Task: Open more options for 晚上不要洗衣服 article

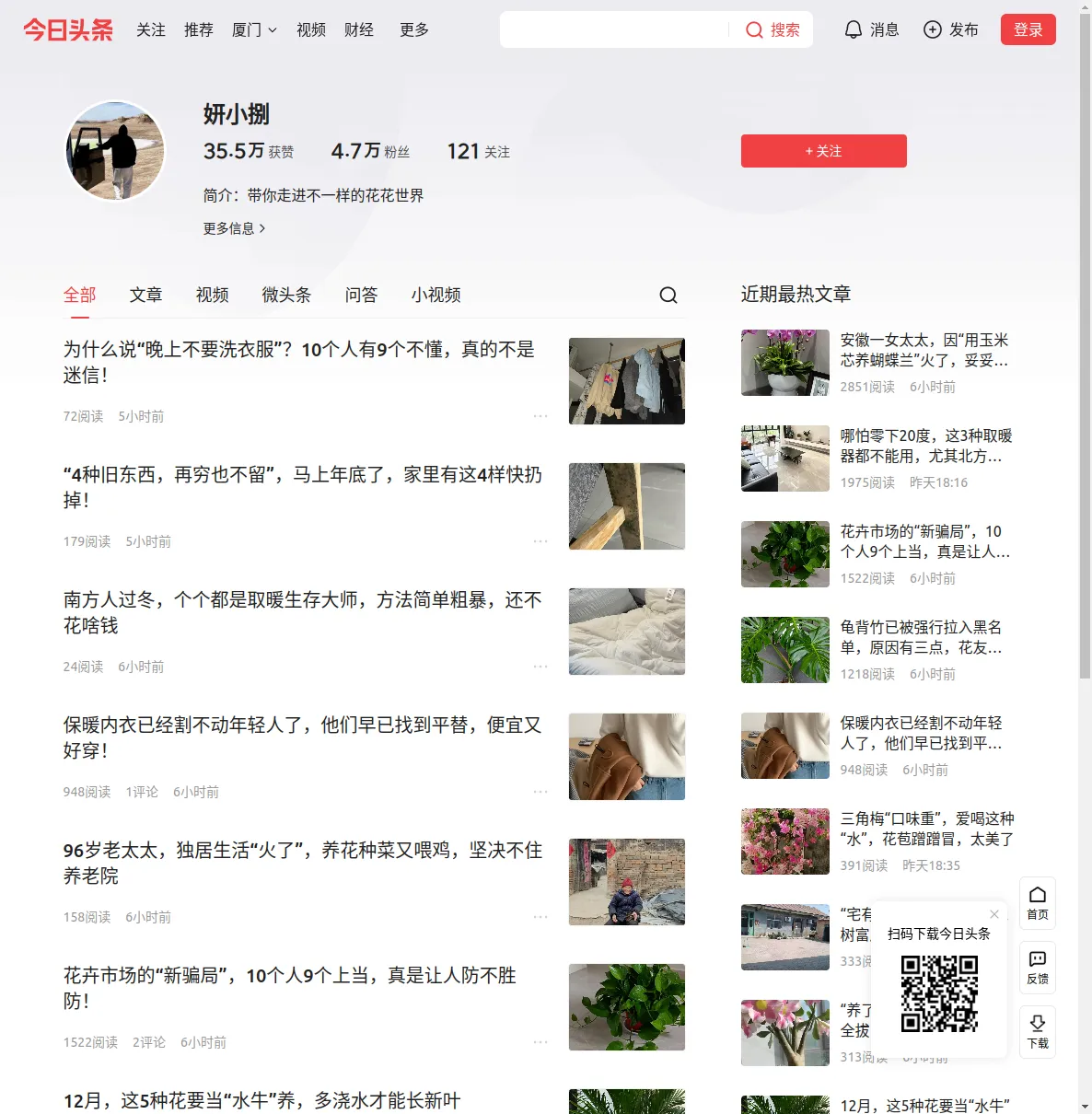Action: coord(540,416)
